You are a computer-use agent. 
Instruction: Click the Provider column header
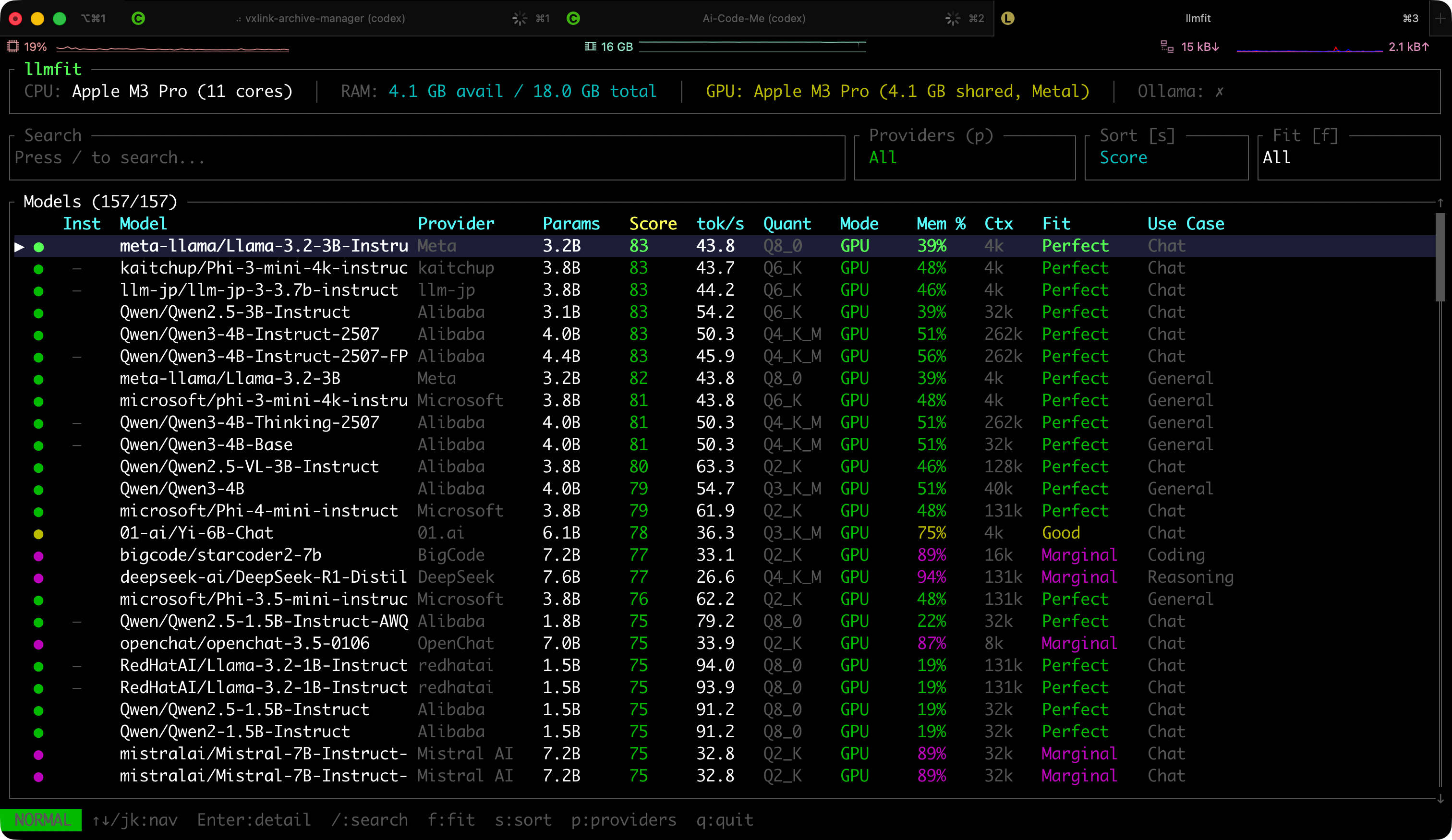(456, 224)
